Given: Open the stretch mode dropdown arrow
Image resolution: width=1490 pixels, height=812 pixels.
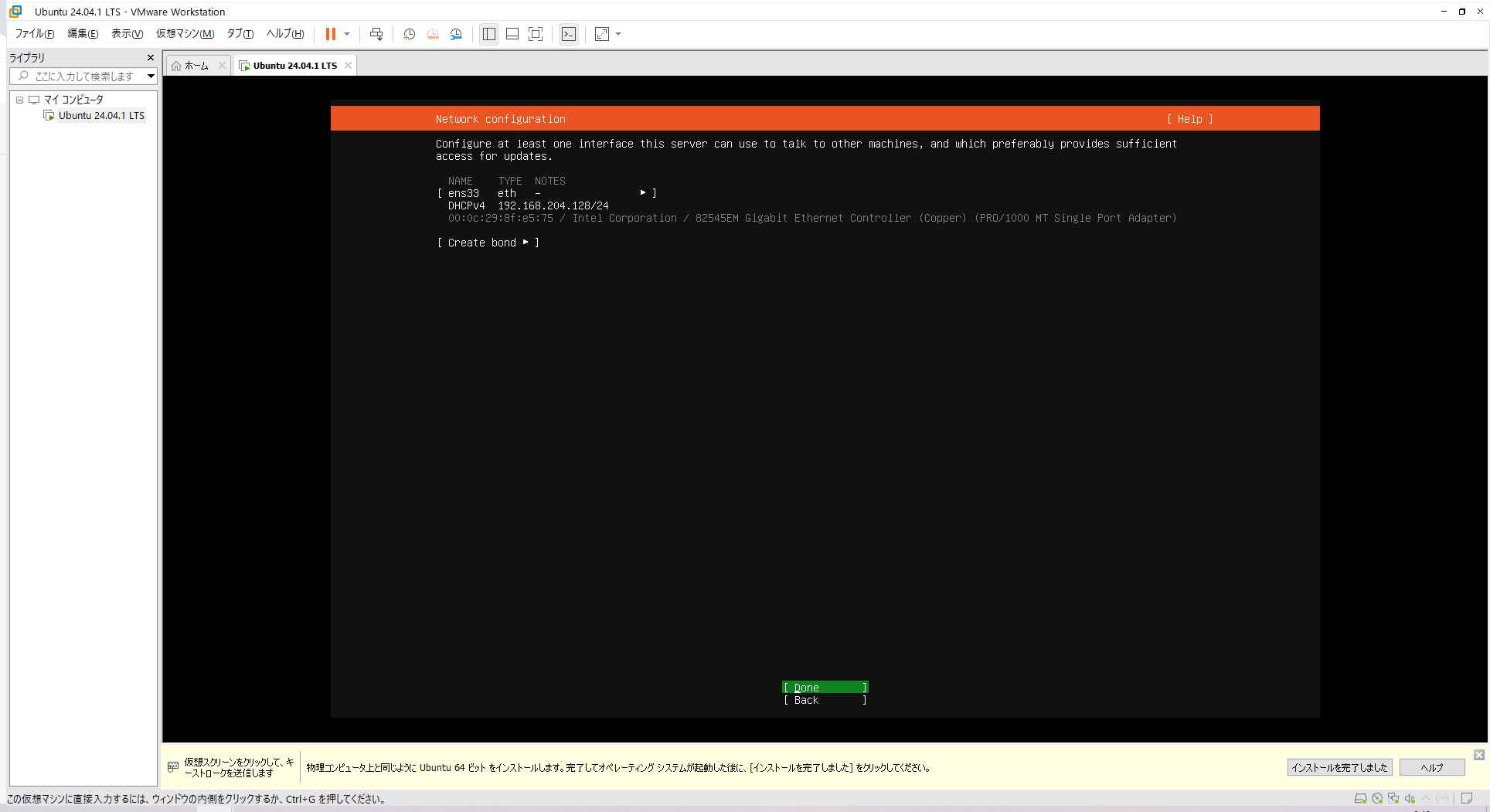Looking at the screenshot, I should coord(618,34).
